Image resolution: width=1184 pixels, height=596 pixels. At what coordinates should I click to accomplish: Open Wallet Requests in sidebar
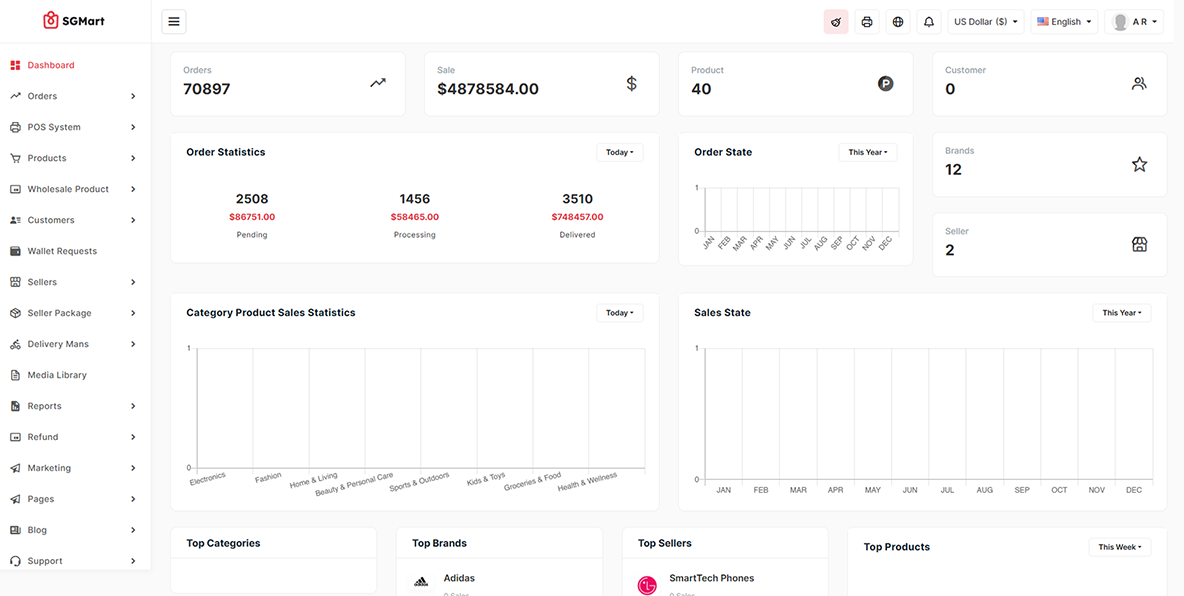coord(62,251)
